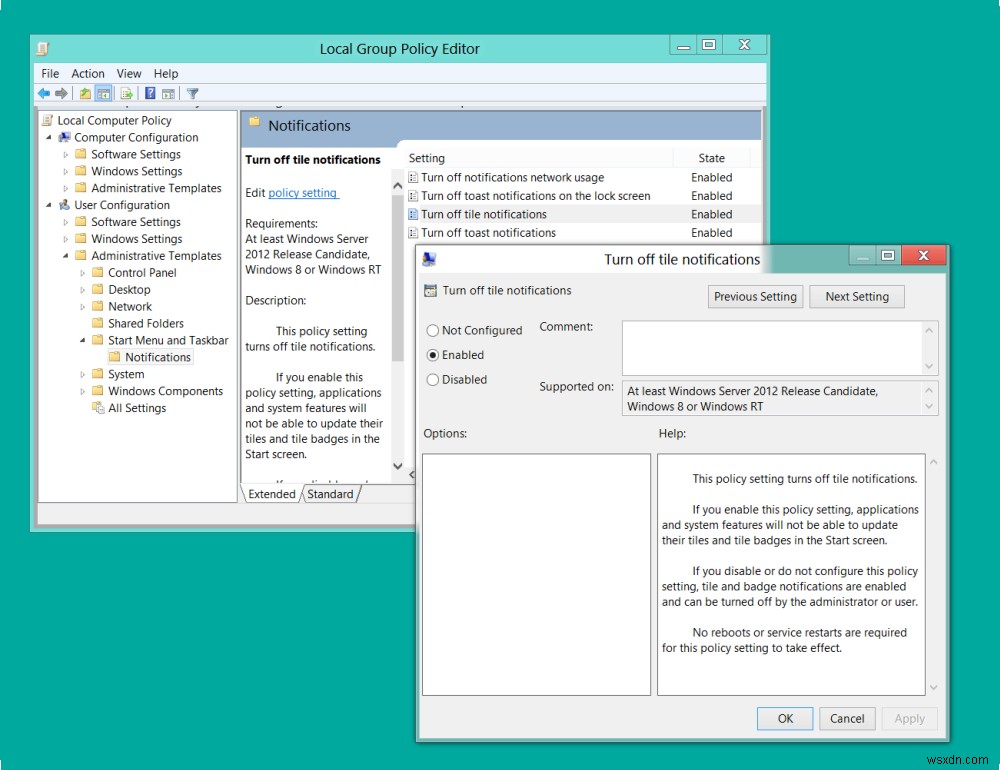The image size is (1000, 770).
Task: Expand the Windows Components folder
Action: point(82,390)
